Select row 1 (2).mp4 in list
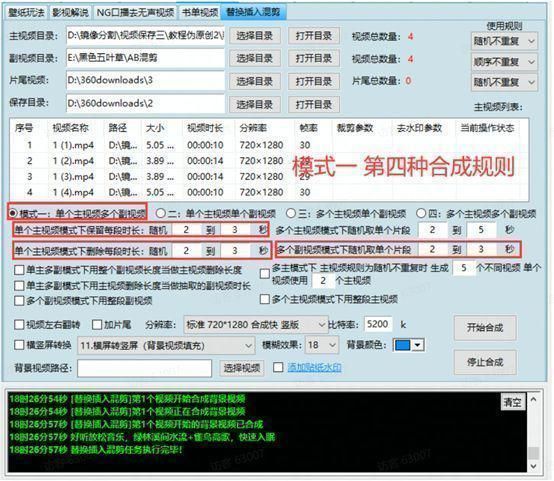The width and height of the screenshot is (554, 481). 269,161
